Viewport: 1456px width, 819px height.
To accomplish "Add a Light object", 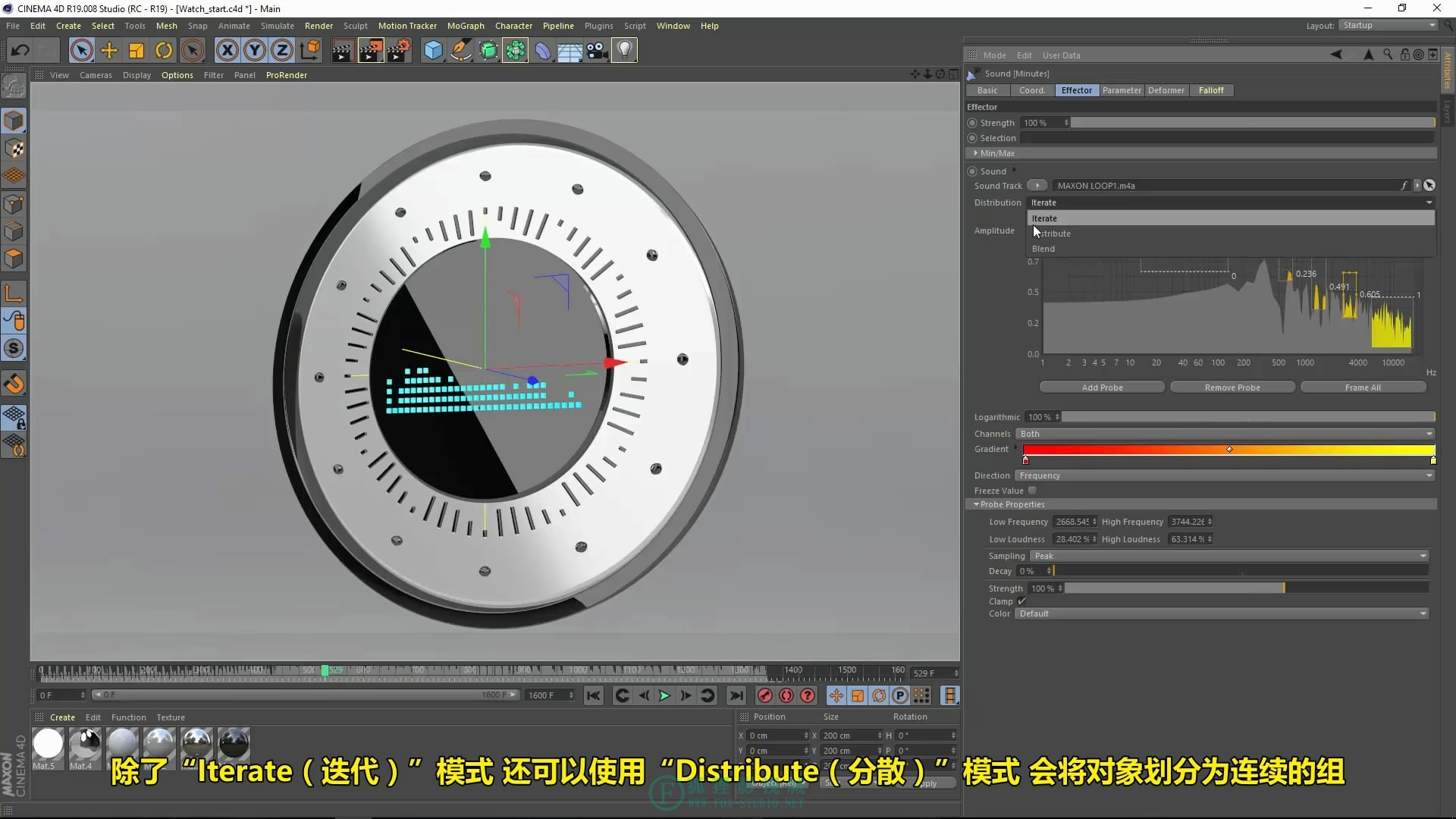I will point(624,51).
